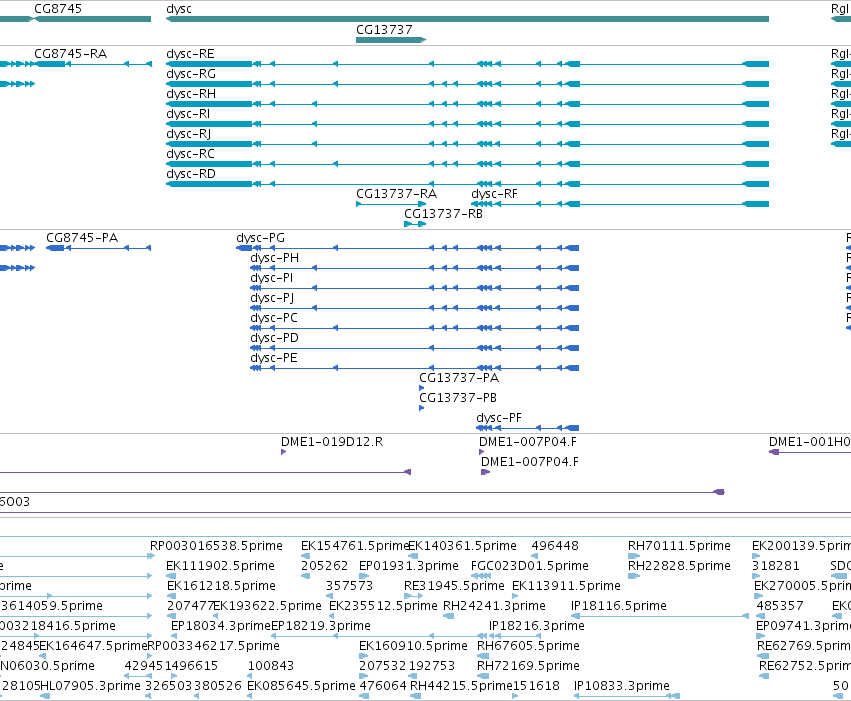Click the EP18219.3prime EST label
Image resolution: width=851 pixels, height=701 pixels.
click(x=321, y=626)
